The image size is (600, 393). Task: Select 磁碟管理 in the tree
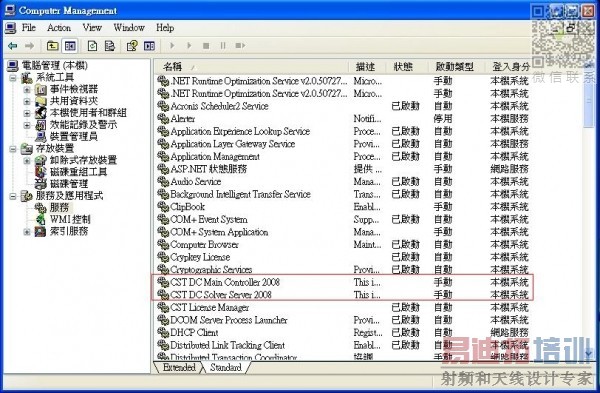[x=69, y=184]
